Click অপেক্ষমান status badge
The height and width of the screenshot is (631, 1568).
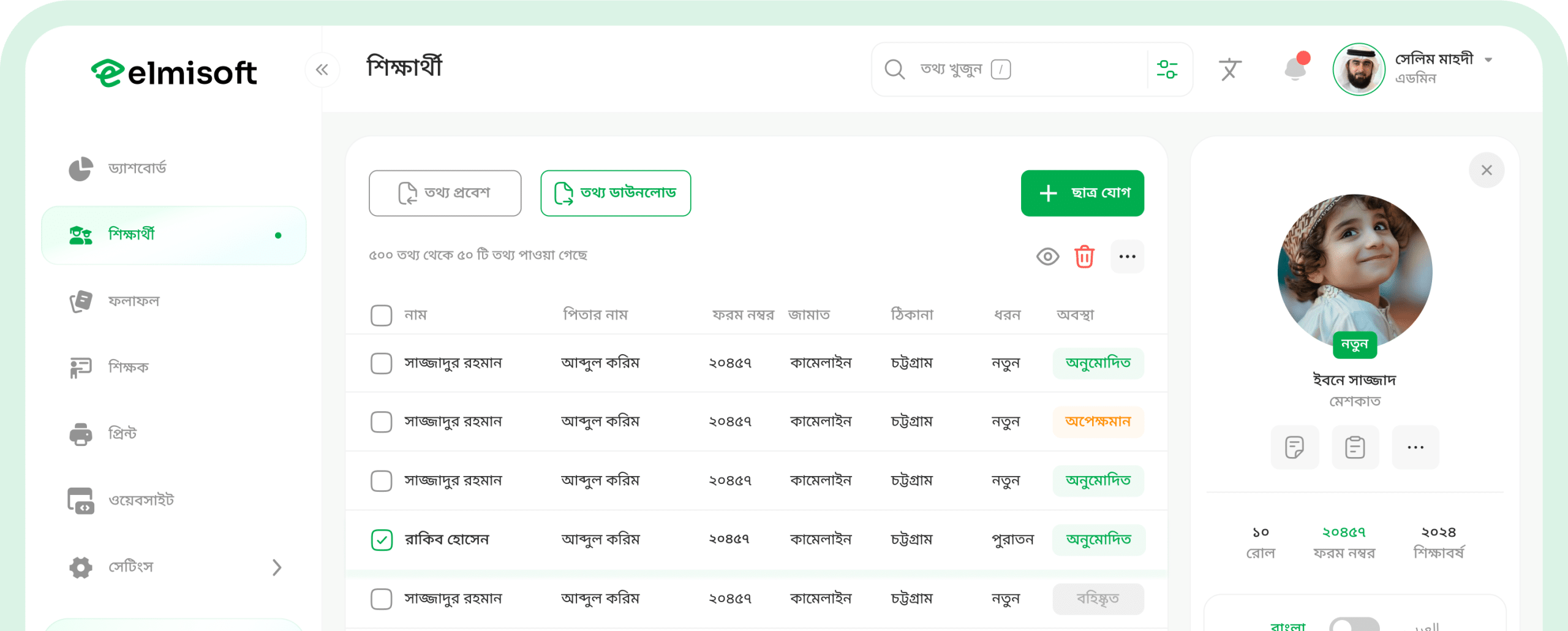(x=1098, y=422)
